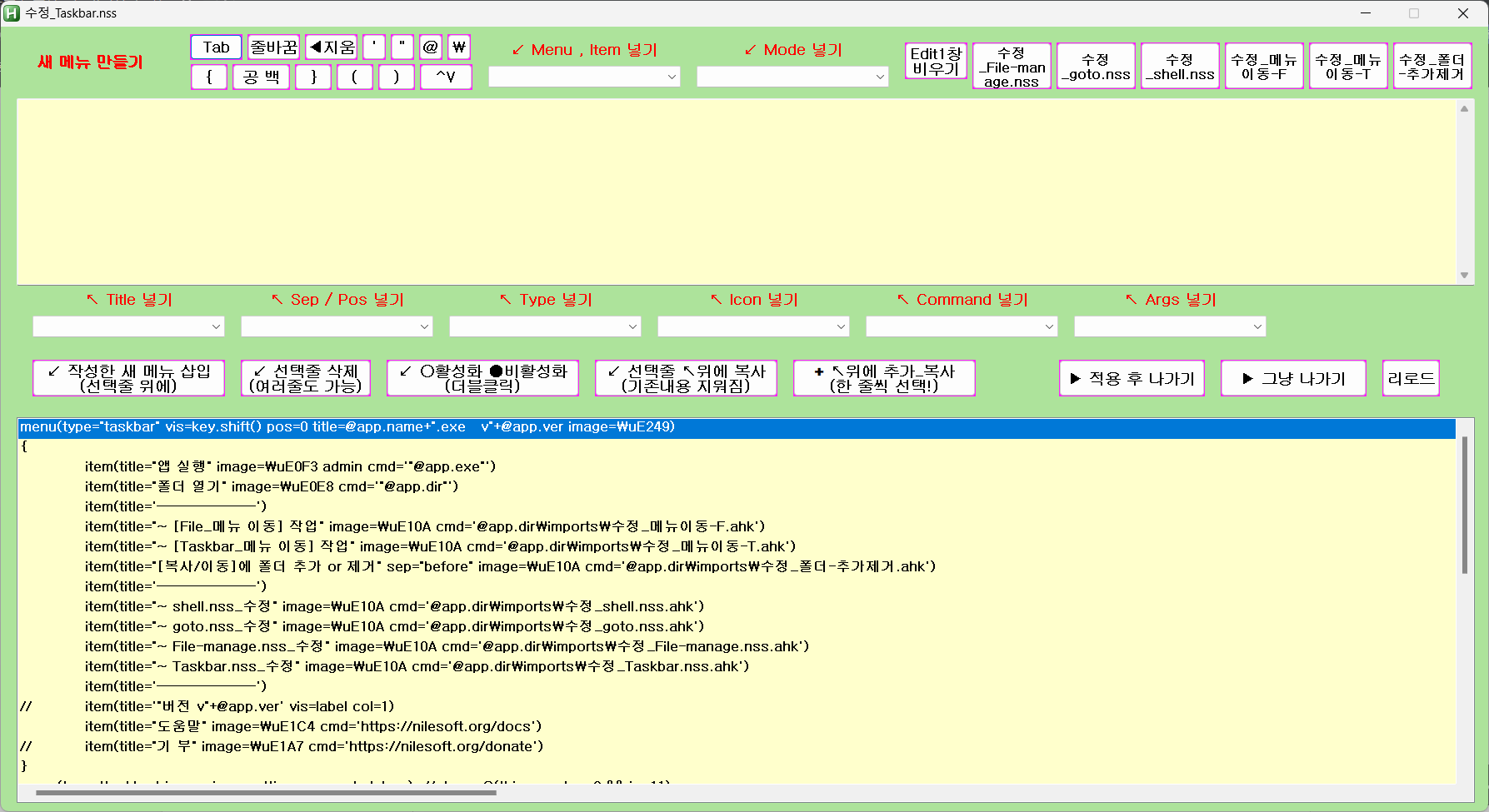Click the 리로드 reload button

1412,378
